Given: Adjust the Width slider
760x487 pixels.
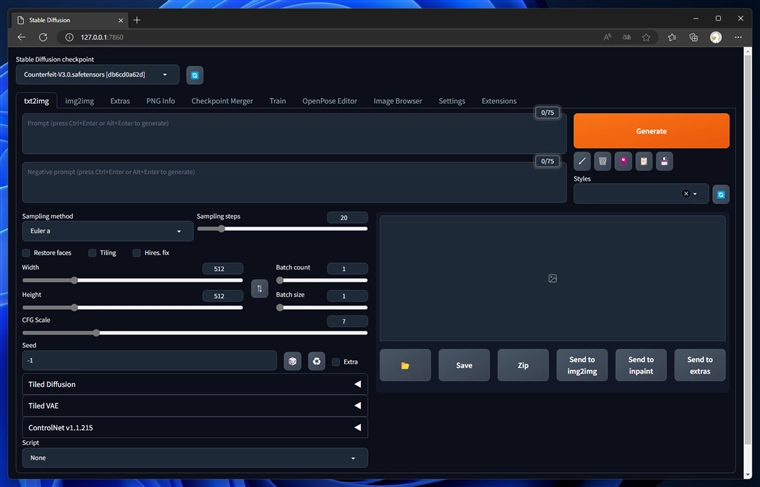Looking at the screenshot, I should (x=132, y=280).
